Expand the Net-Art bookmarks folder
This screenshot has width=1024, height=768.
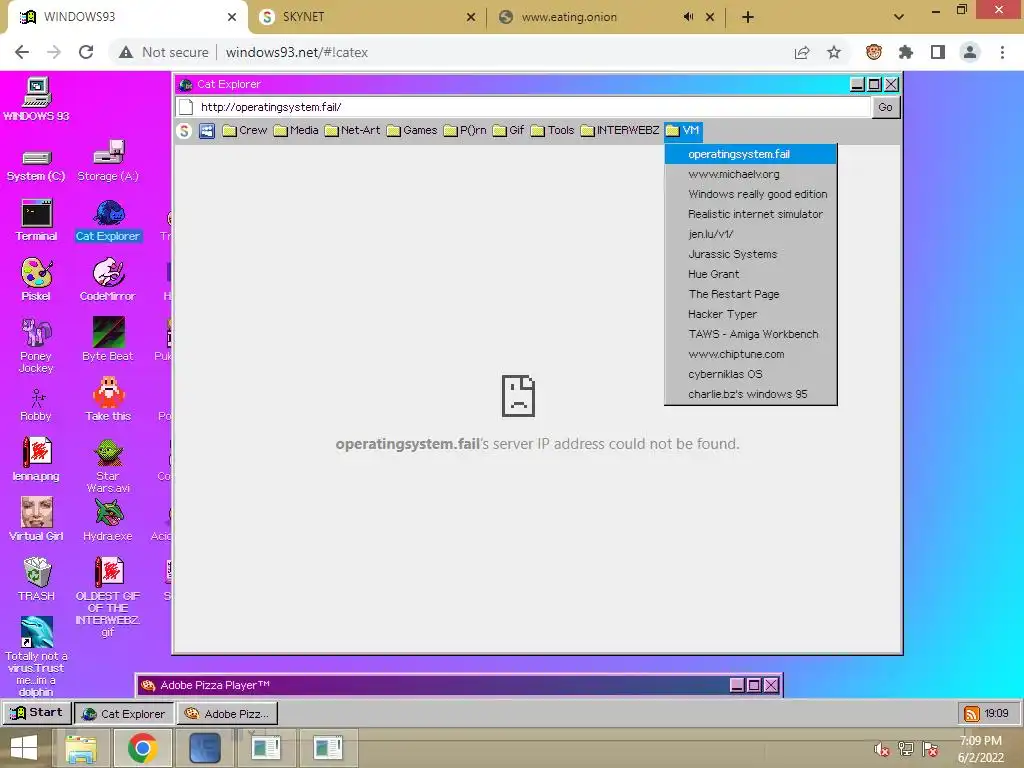352,131
